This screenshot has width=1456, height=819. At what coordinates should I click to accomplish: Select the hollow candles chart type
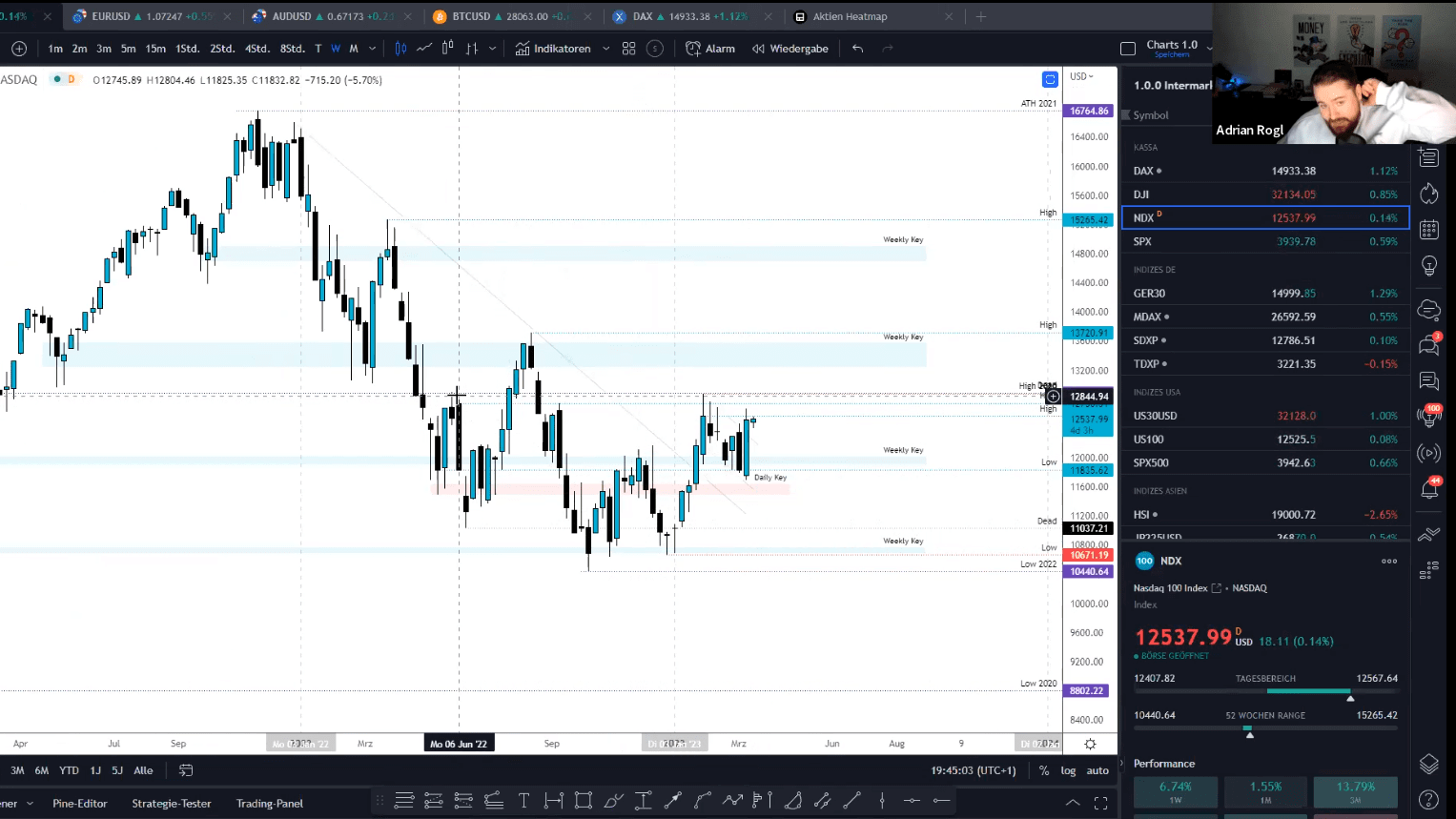click(x=448, y=49)
